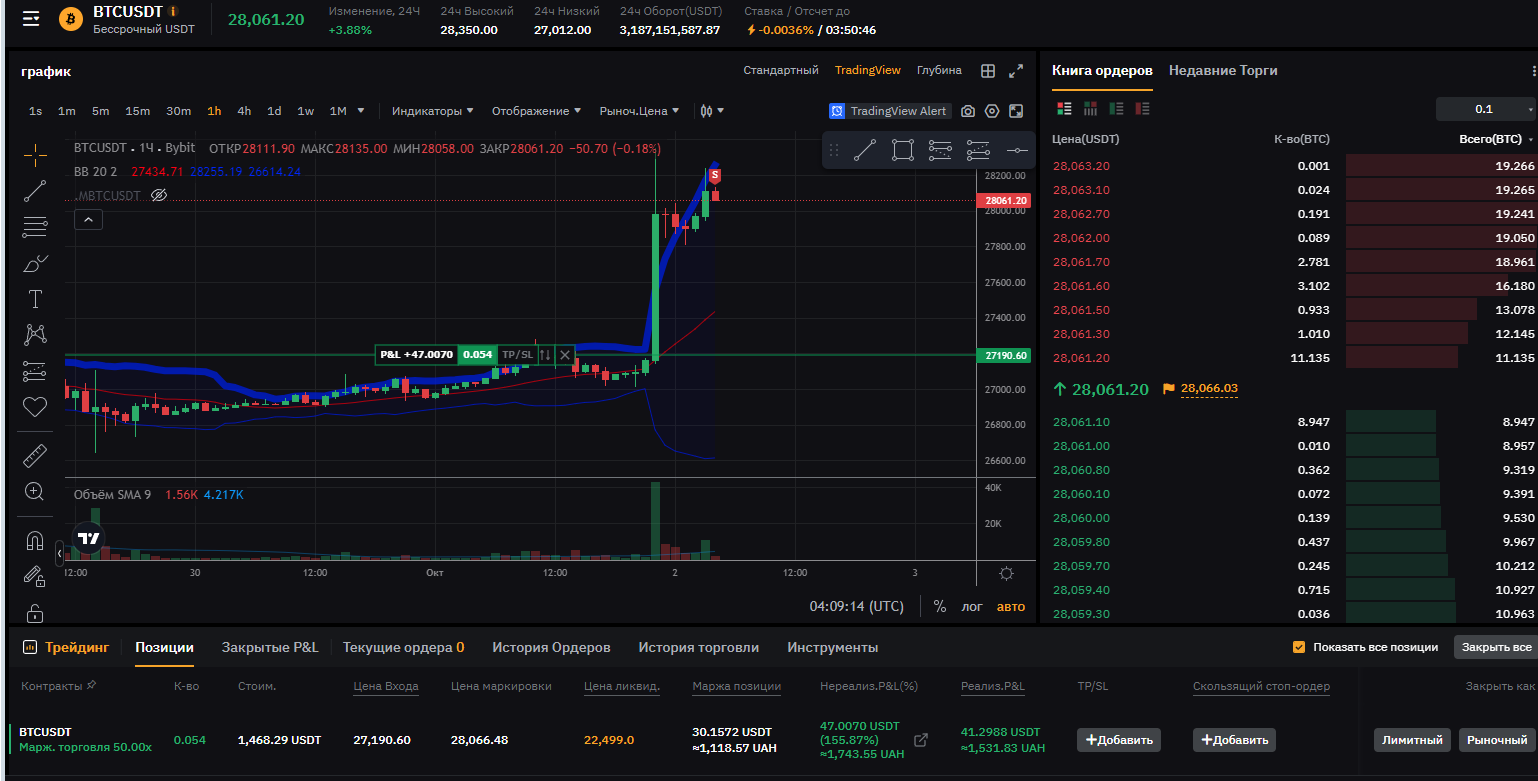The image size is (1538, 781).
Task: Open the Индикаторы dropdown
Action: (x=432, y=111)
